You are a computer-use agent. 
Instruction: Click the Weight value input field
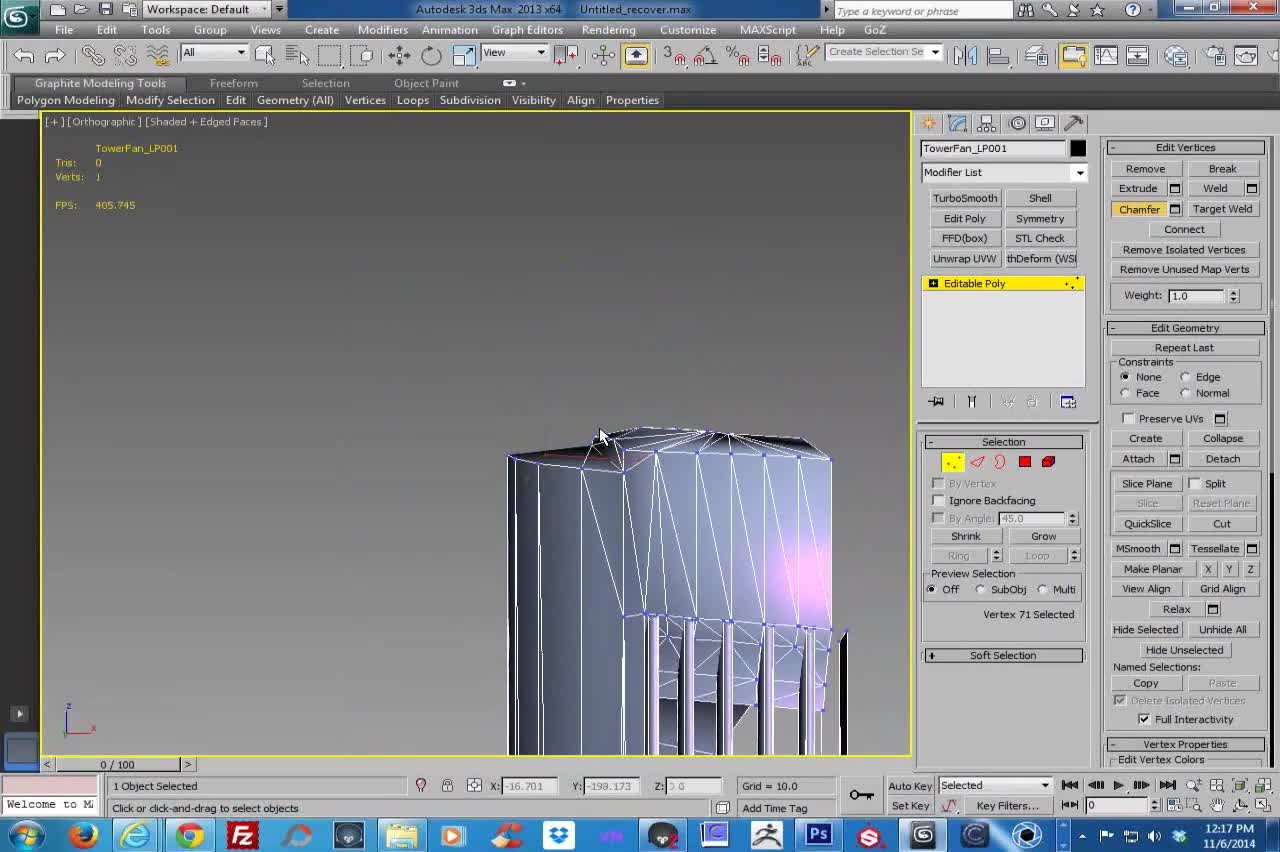[x=1196, y=296]
